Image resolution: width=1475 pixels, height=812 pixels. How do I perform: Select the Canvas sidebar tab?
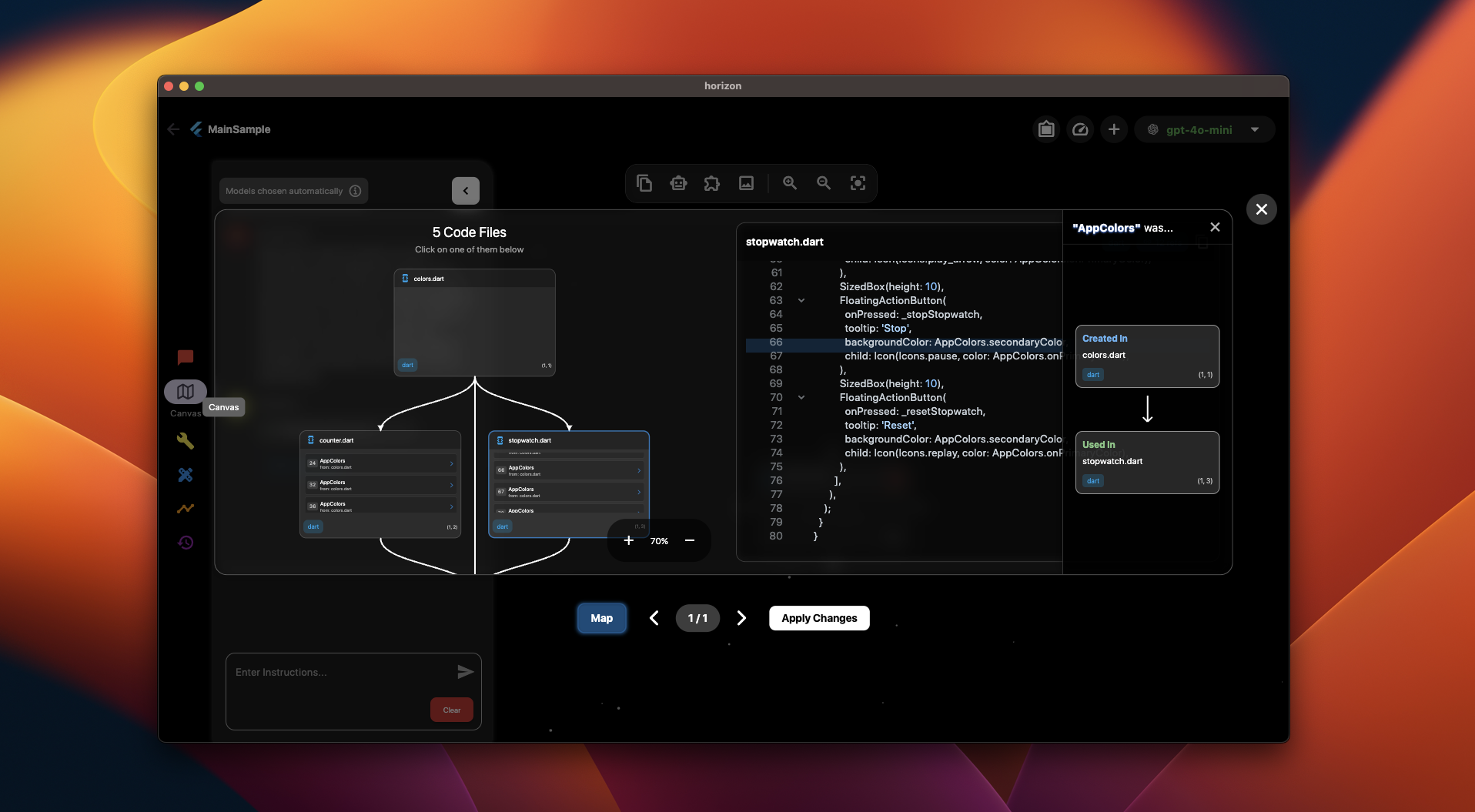(186, 392)
